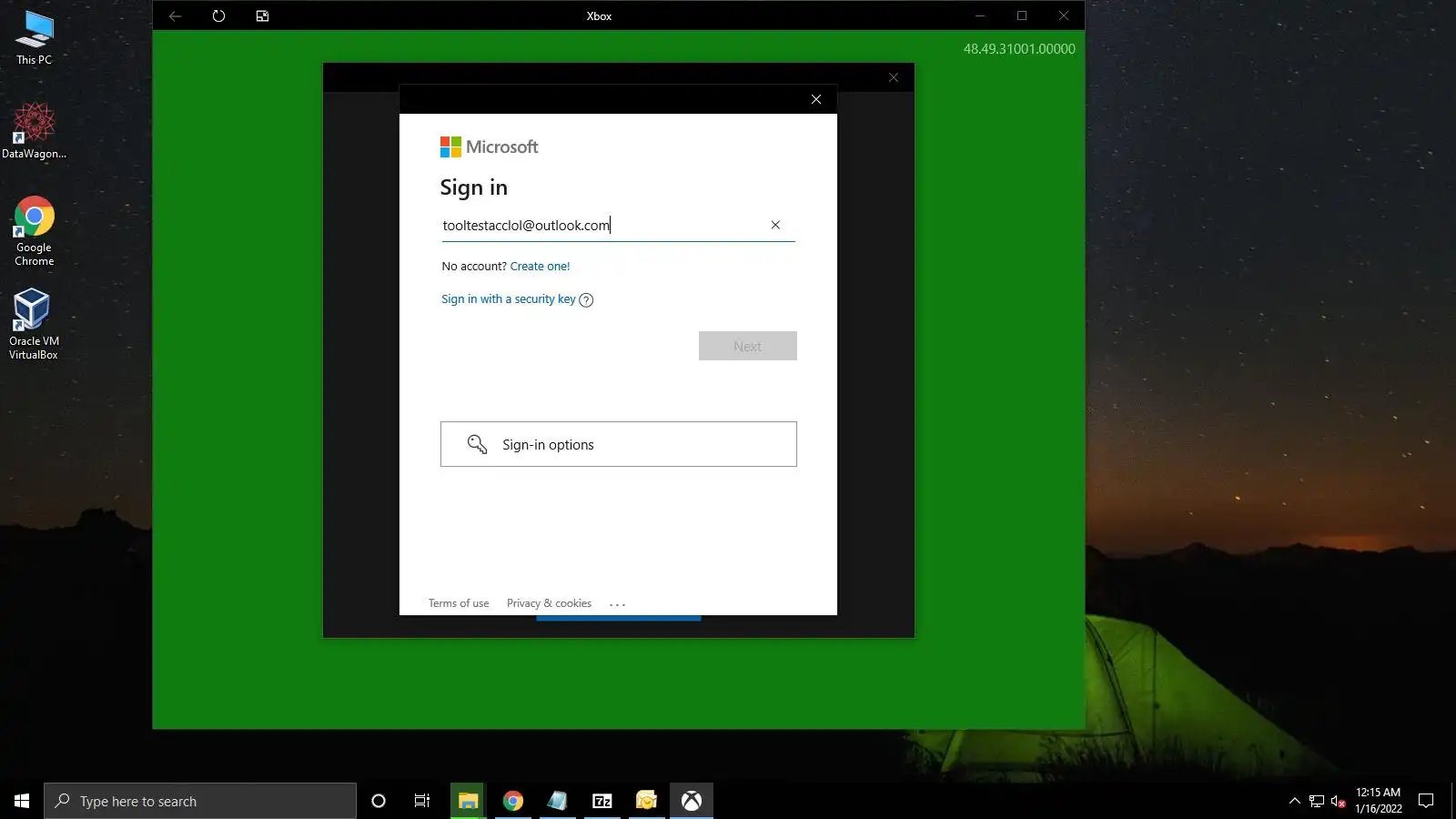Open Cortana from the taskbar
Viewport: 1456px width, 819px height.
(x=379, y=801)
